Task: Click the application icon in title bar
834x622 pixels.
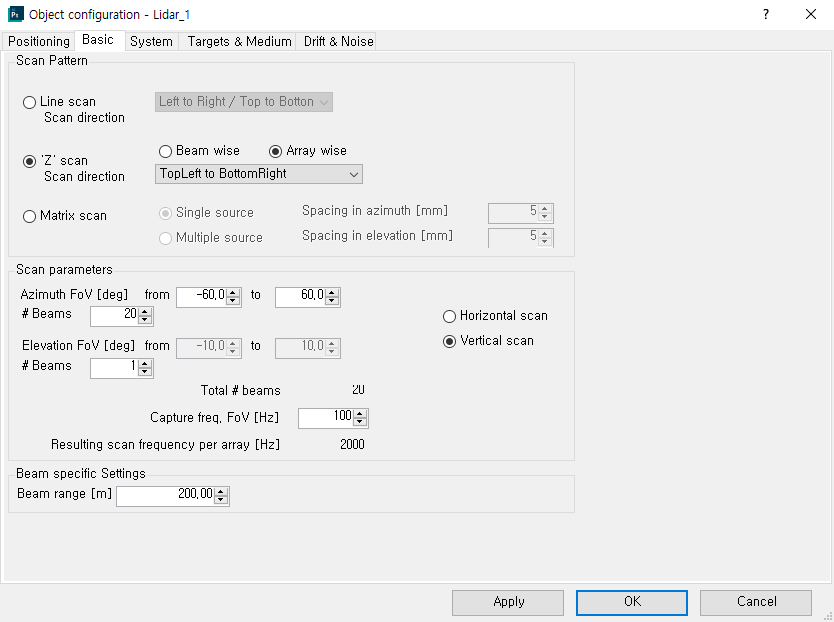Action: [15, 14]
